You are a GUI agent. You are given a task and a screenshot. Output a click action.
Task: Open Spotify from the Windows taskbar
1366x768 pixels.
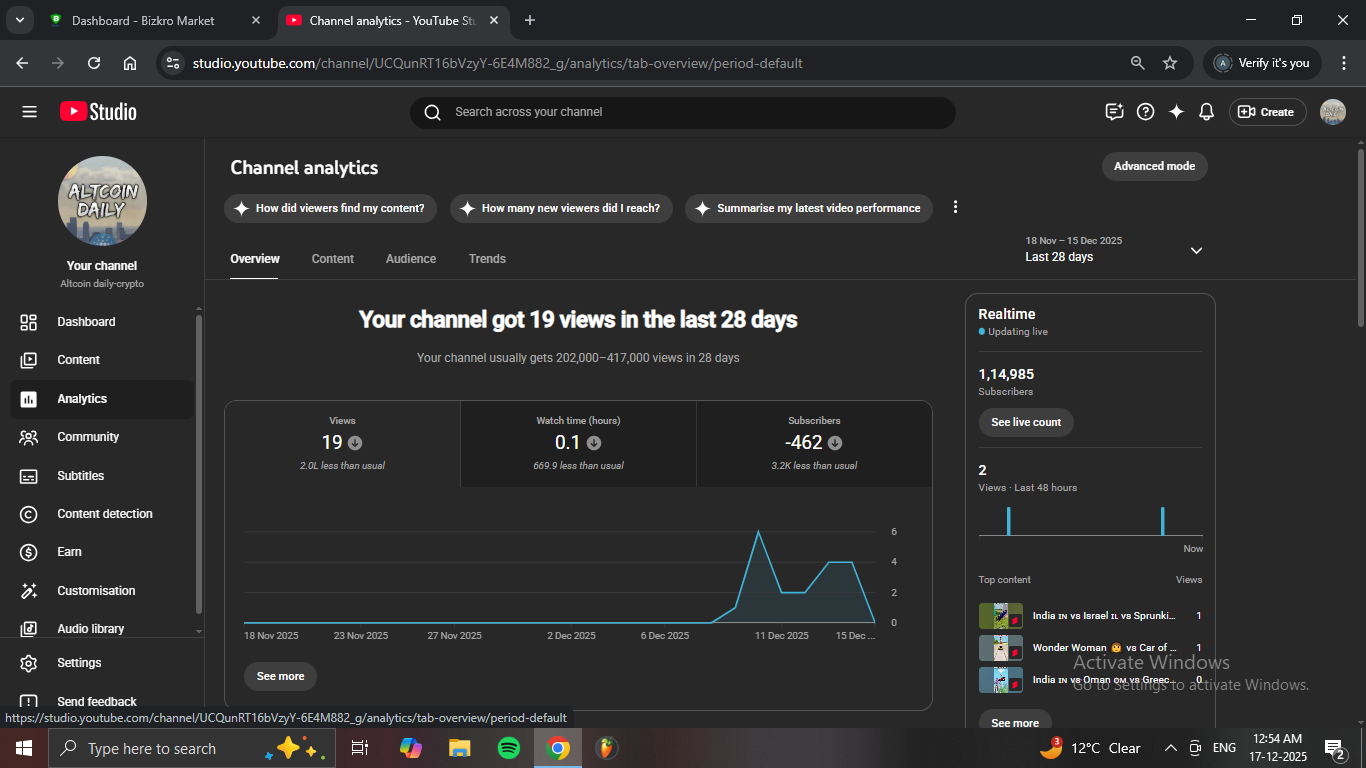[x=508, y=748]
